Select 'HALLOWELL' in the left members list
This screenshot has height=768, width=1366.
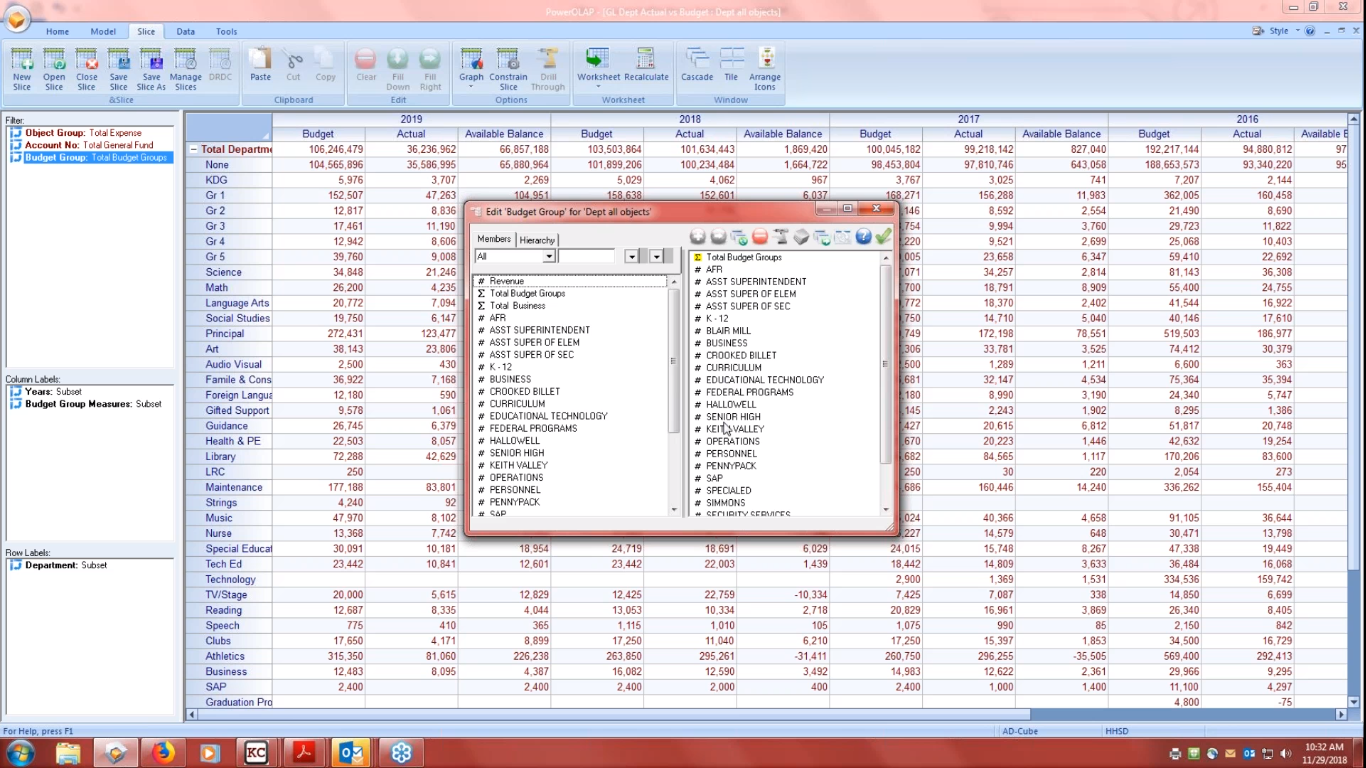click(x=514, y=441)
